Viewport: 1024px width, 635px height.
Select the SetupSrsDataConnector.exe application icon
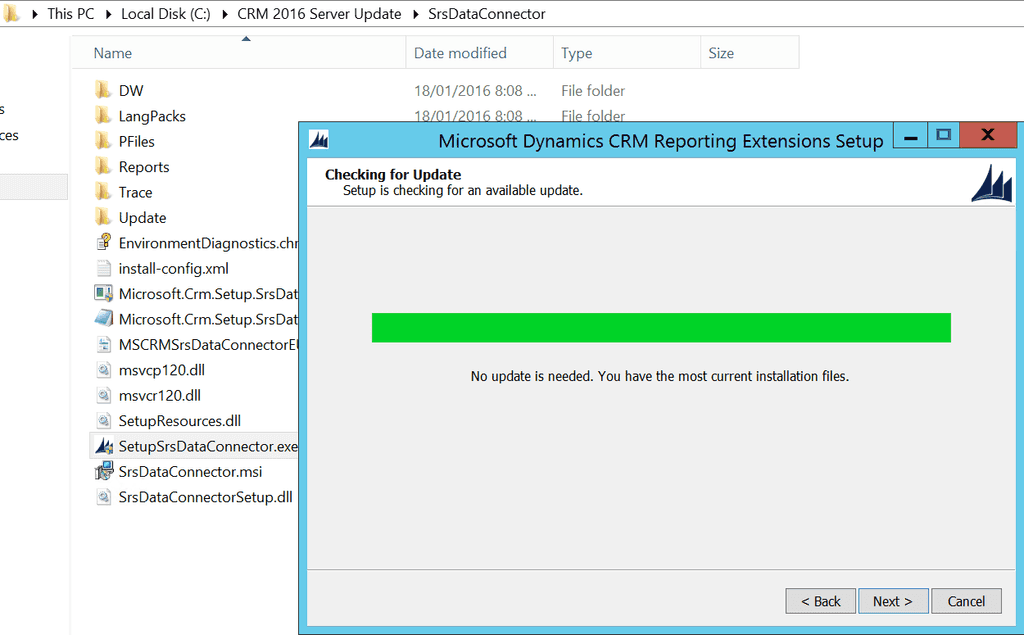103,445
